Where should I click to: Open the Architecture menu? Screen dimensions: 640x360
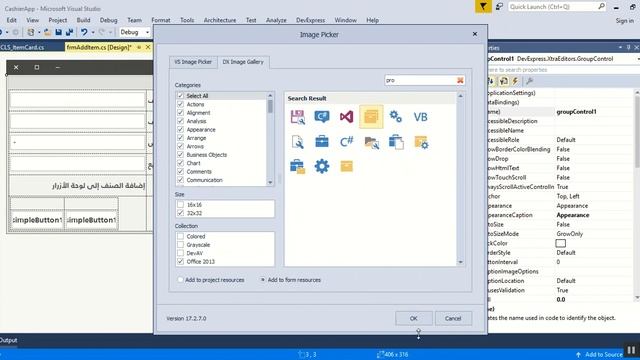(220, 20)
